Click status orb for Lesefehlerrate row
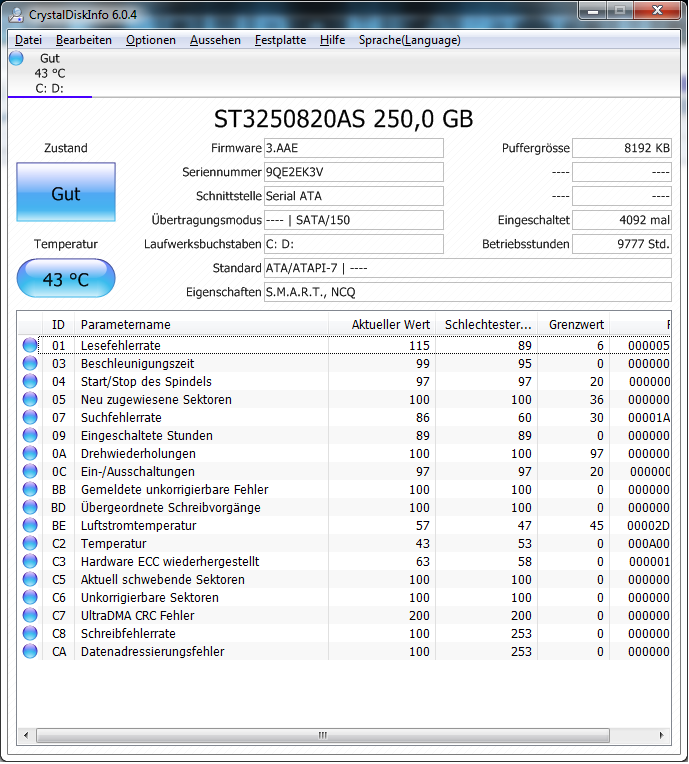This screenshot has height=764, width=689. click(30, 345)
